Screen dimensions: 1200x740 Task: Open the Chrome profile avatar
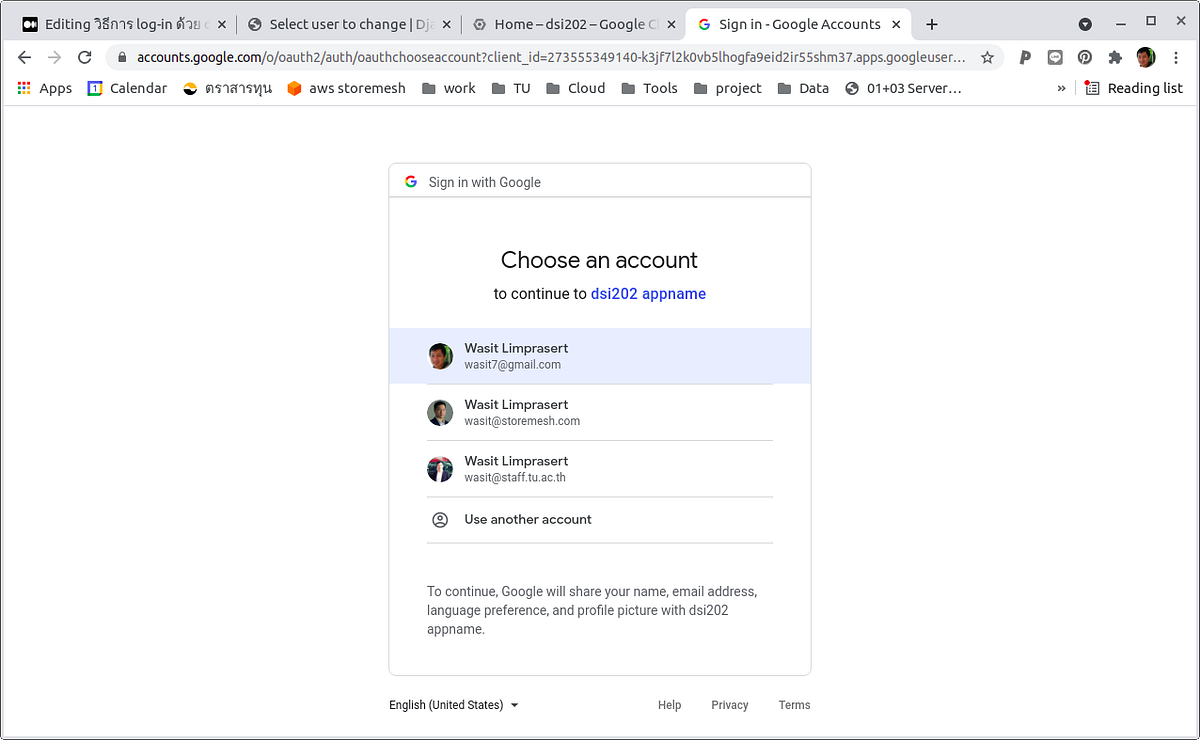click(x=1145, y=58)
